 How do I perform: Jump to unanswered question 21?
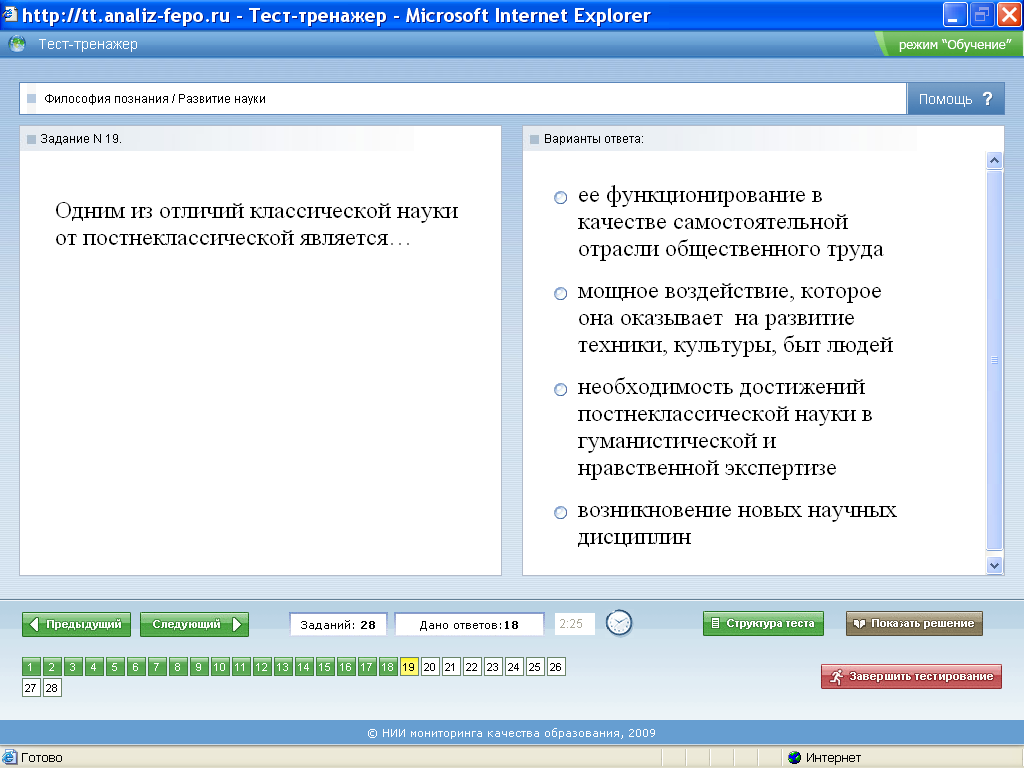coord(451,667)
